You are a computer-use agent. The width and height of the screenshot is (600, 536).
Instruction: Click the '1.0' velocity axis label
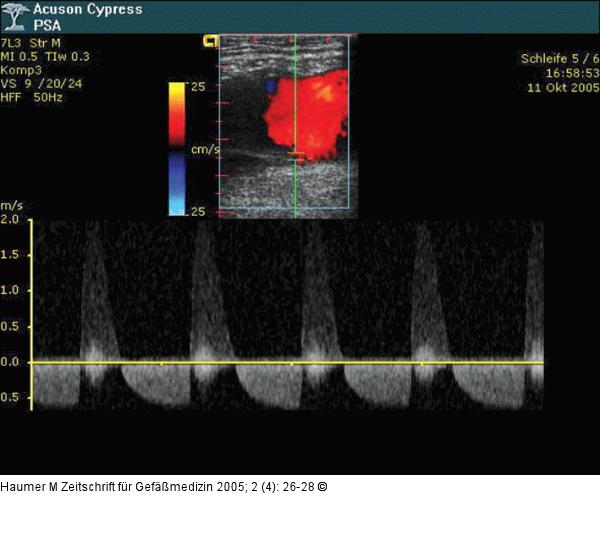10,290
